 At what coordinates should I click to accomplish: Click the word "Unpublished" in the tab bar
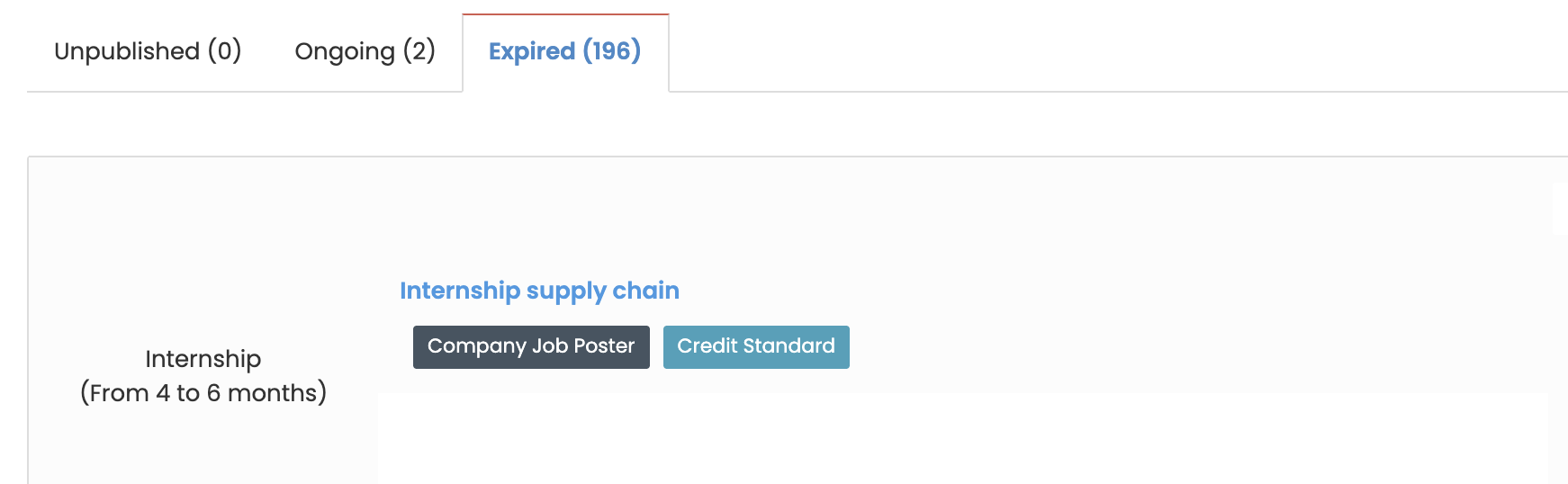(x=127, y=51)
